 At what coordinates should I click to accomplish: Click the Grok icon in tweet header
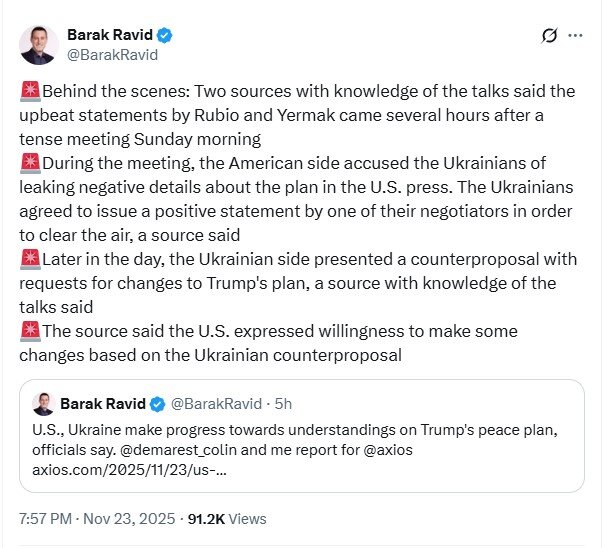coord(548,36)
